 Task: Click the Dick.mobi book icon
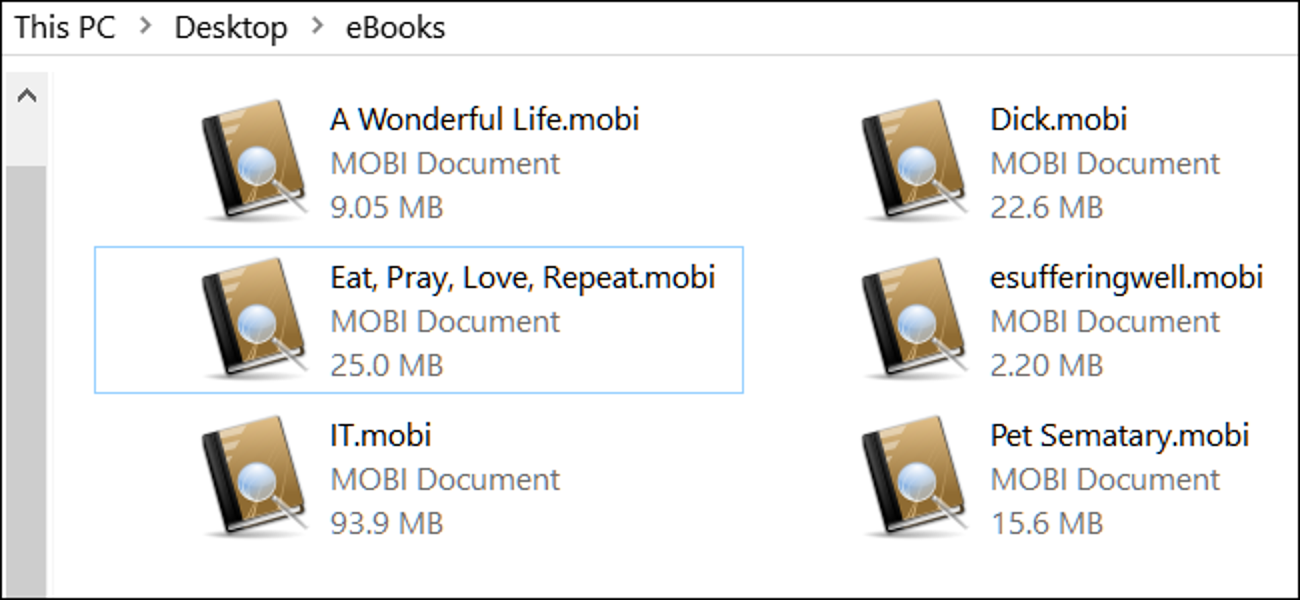pyautogui.click(x=913, y=162)
